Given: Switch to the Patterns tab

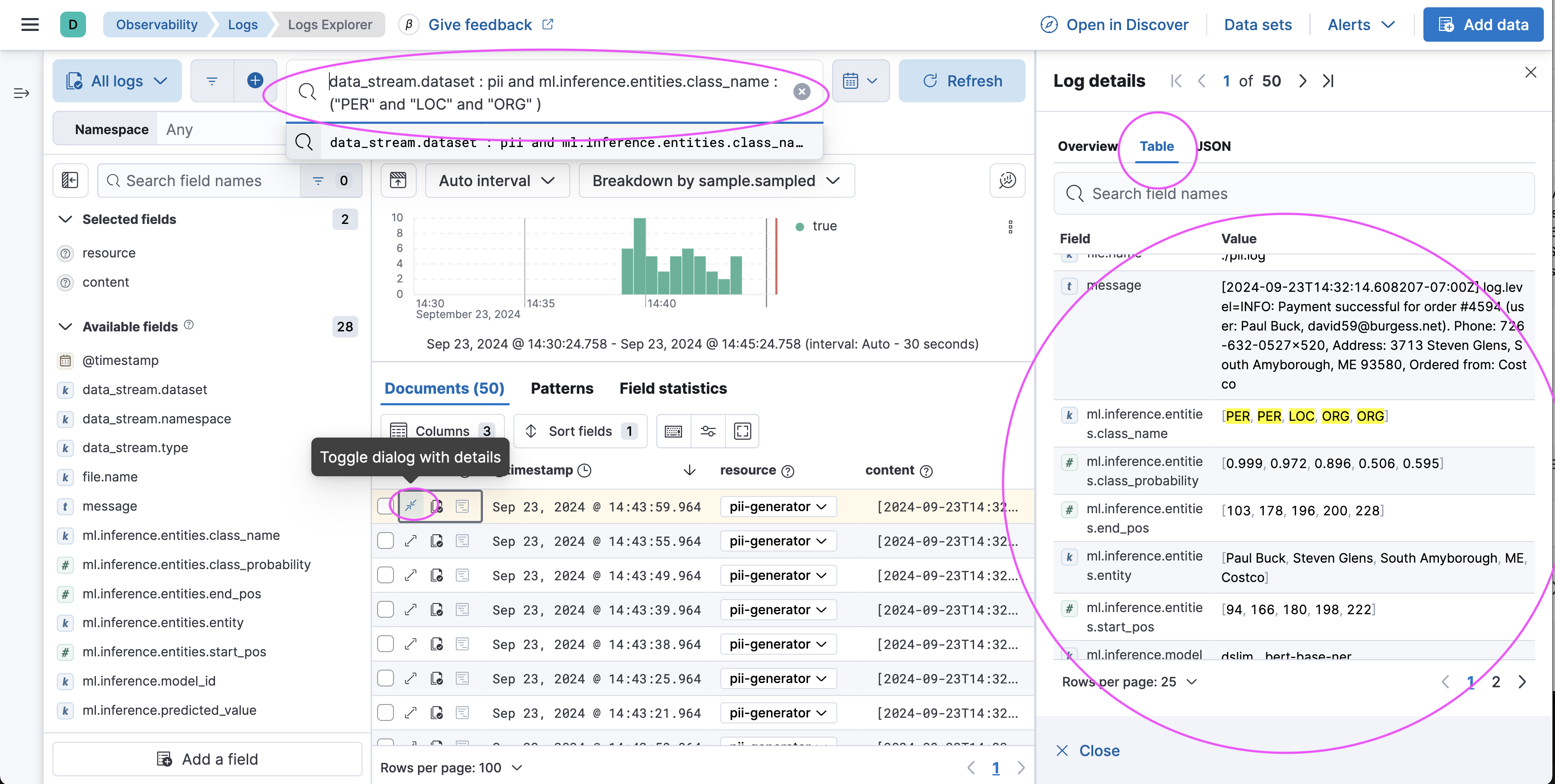Looking at the screenshot, I should 561,389.
